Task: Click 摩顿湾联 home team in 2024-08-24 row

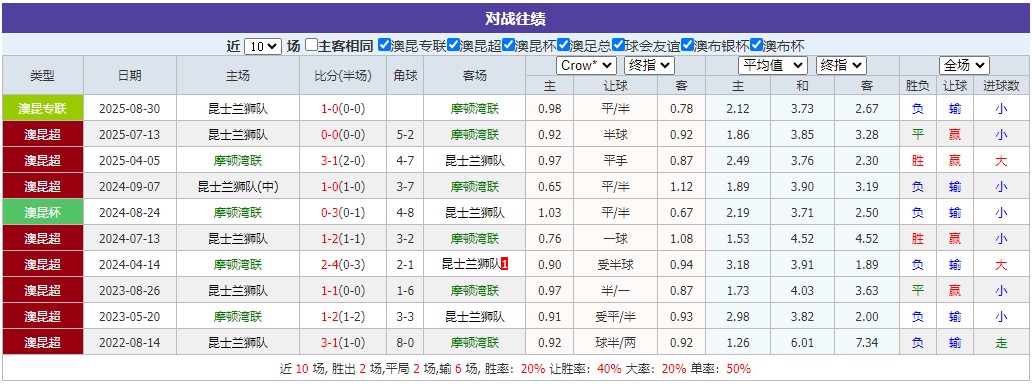Action: tap(238, 213)
